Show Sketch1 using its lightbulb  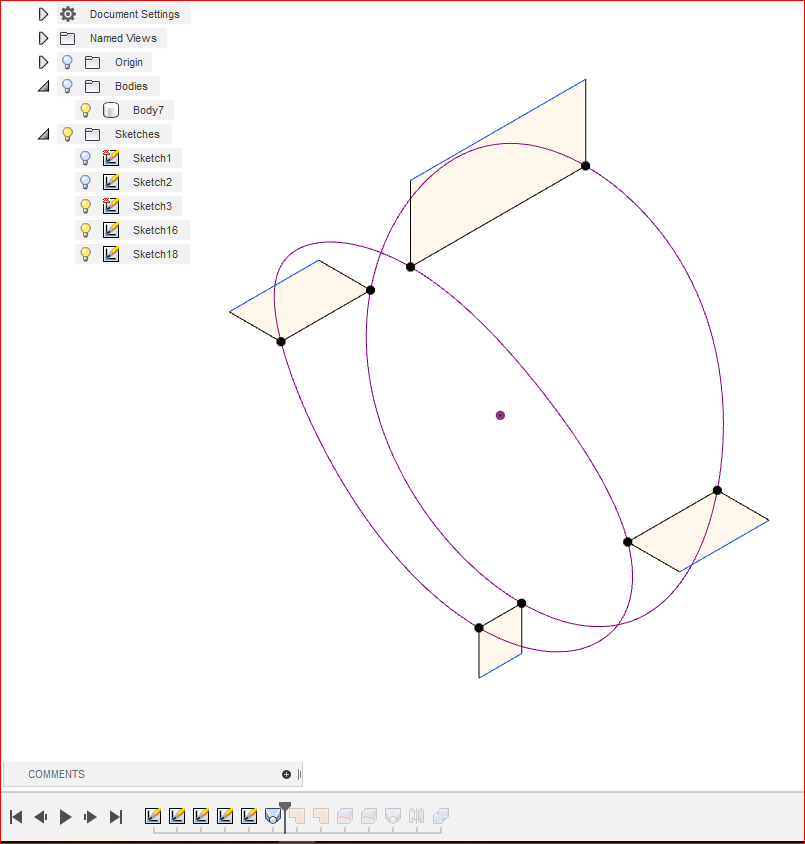pos(86,158)
